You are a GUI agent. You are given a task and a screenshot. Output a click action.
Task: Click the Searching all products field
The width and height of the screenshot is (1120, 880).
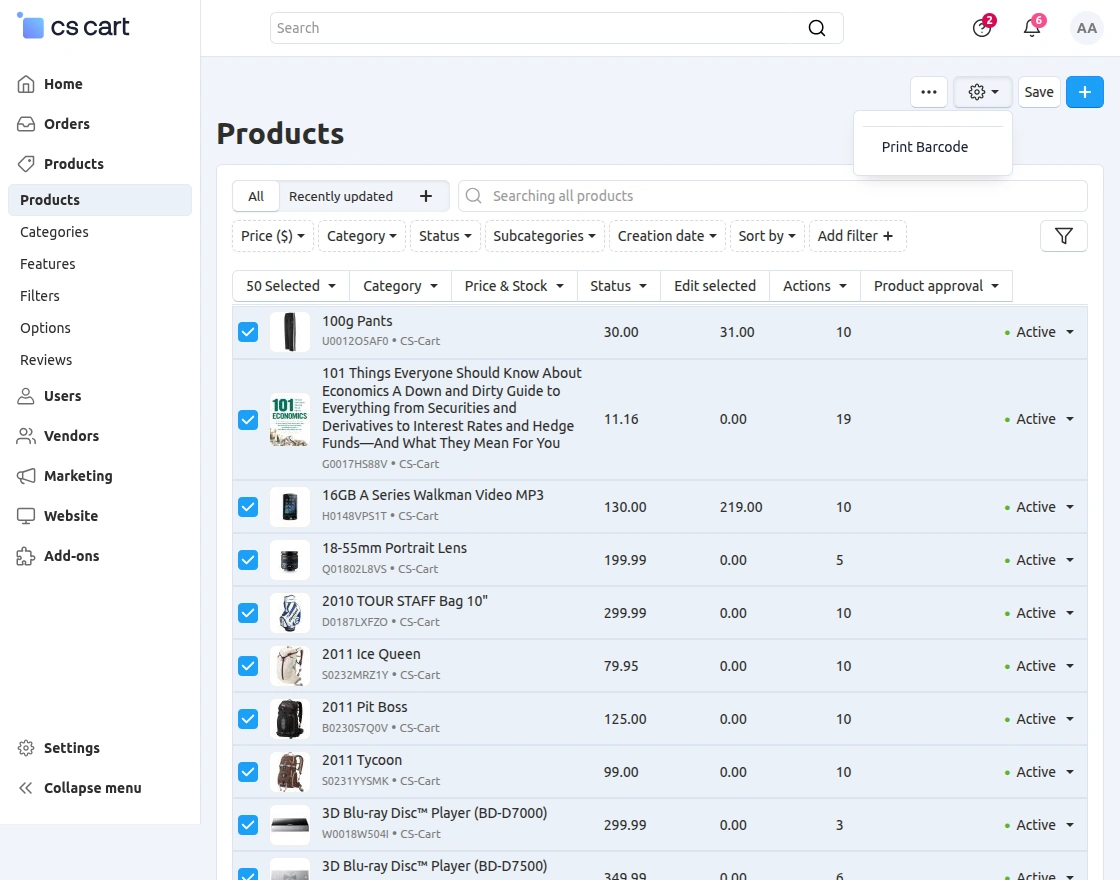point(773,196)
